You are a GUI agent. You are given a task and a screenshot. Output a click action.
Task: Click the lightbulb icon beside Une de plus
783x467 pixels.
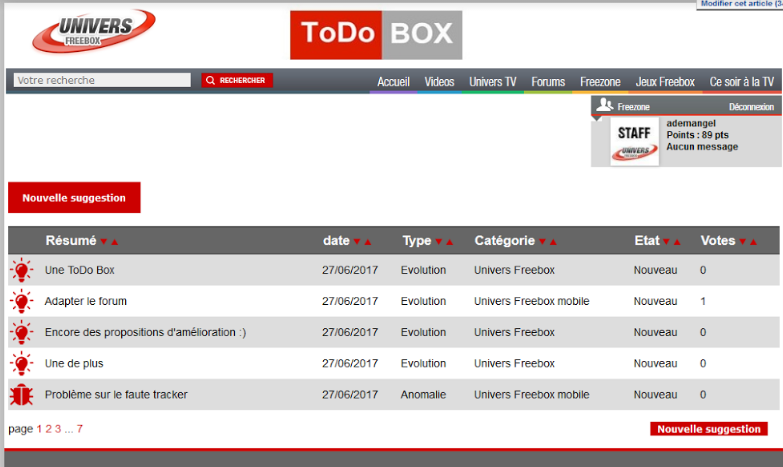pos(21,364)
